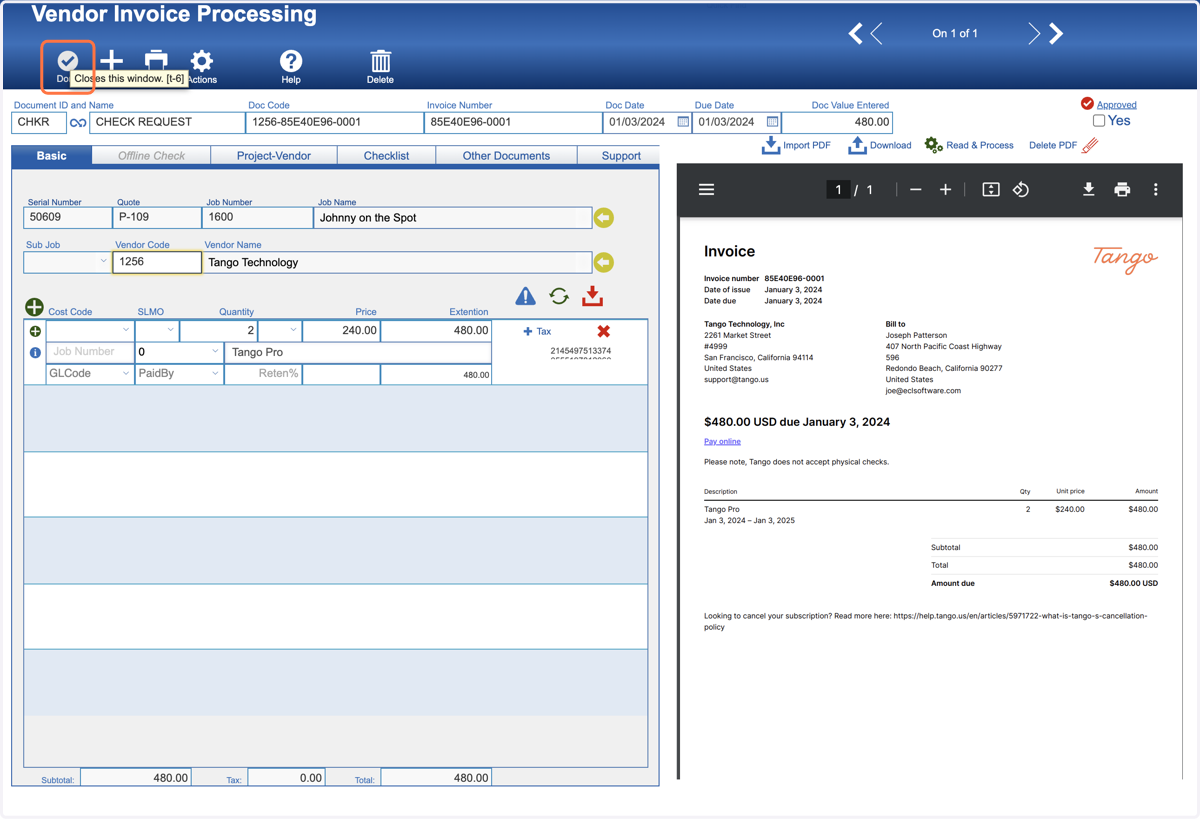This screenshot has width=1200, height=819.
Task: Open the Project-Vendor tab
Action: point(274,156)
